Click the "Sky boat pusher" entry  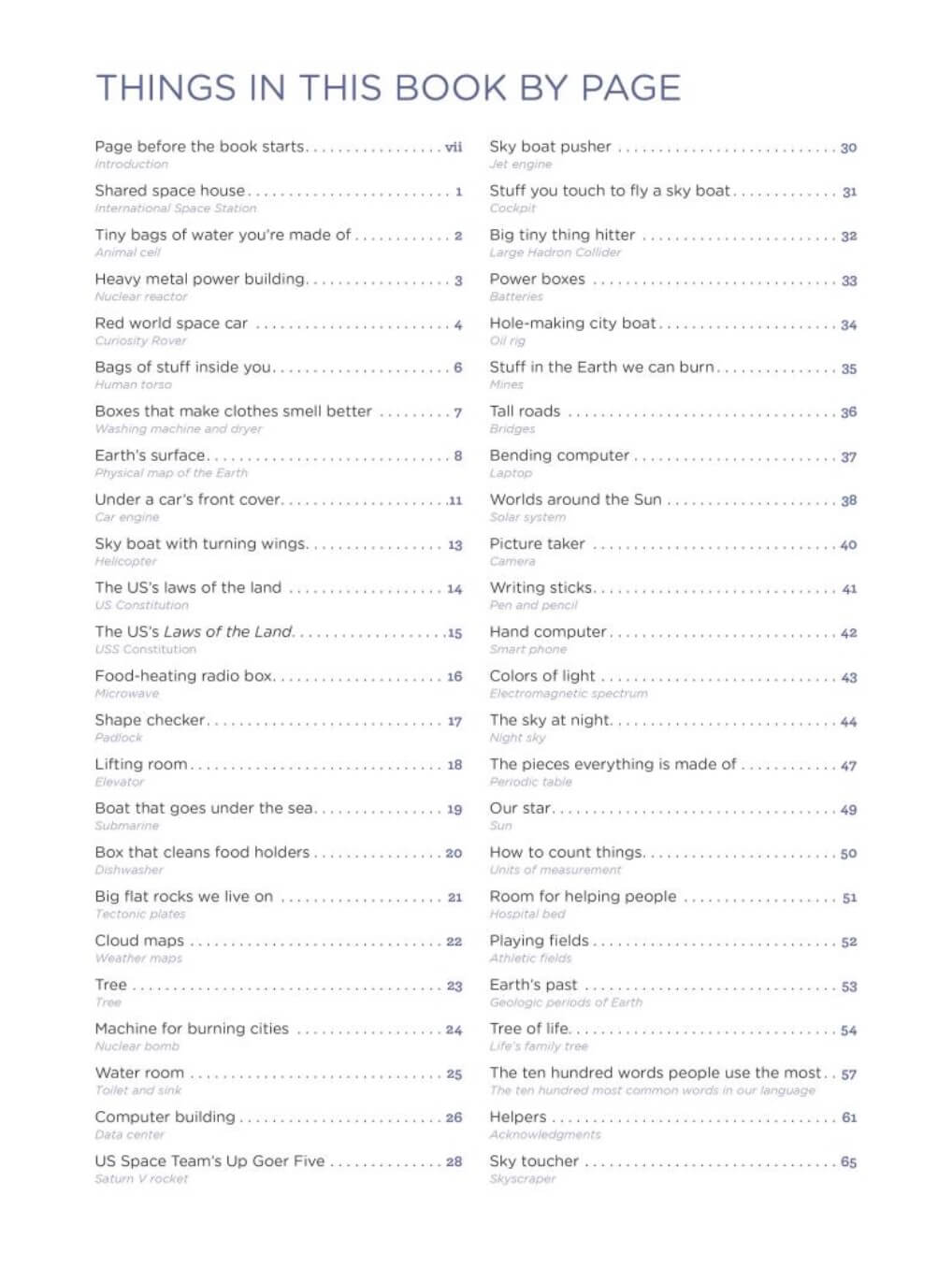tap(550, 147)
